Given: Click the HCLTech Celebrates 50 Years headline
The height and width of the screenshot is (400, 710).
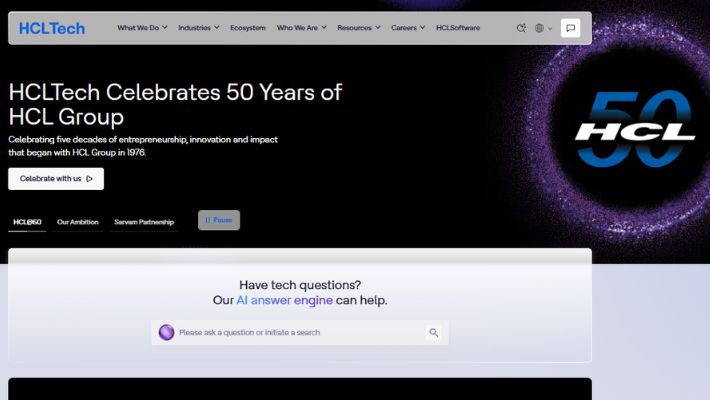Looking at the screenshot, I should point(175,104).
